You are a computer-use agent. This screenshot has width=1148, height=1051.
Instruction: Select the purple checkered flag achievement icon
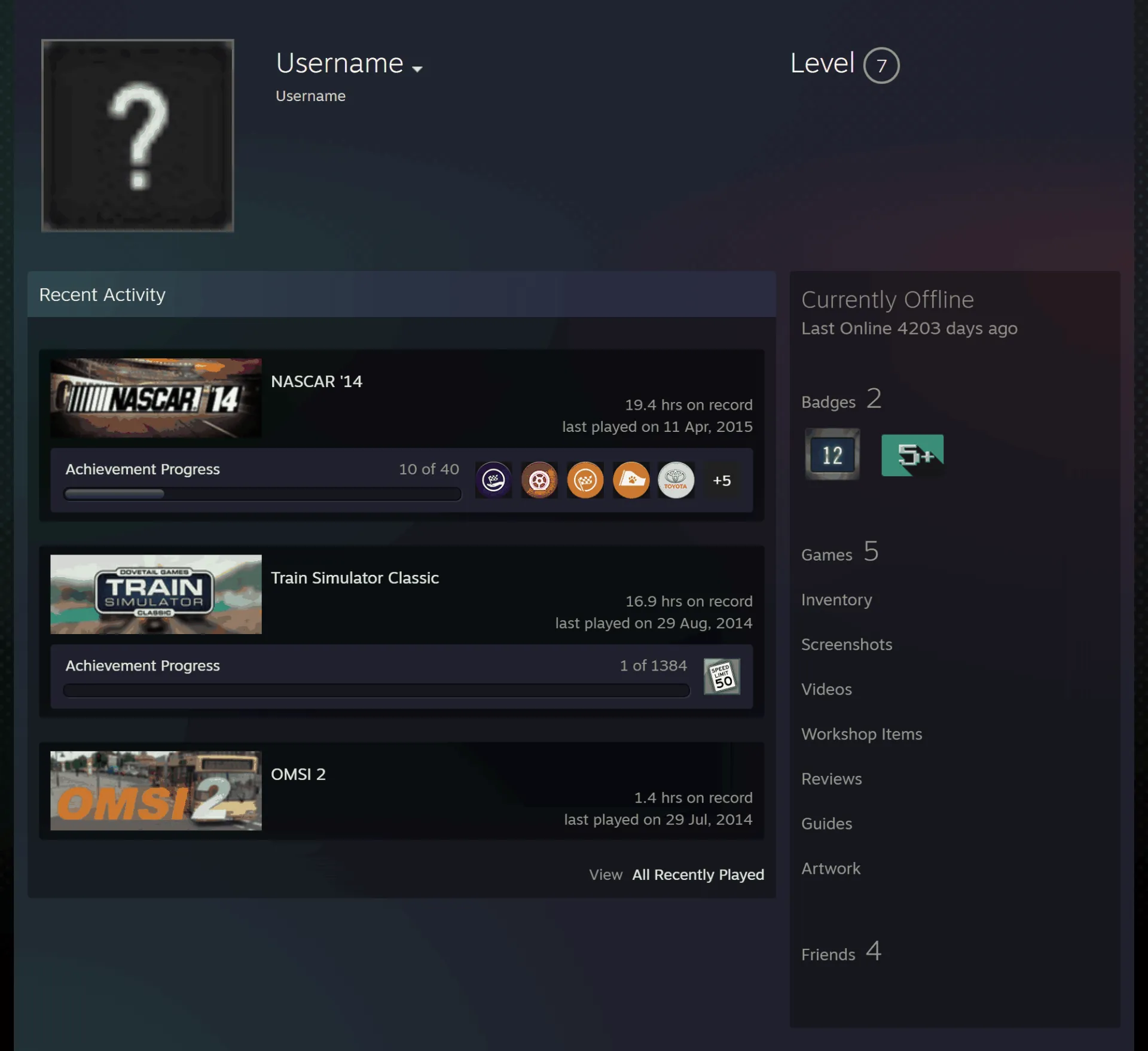pos(493,480)
